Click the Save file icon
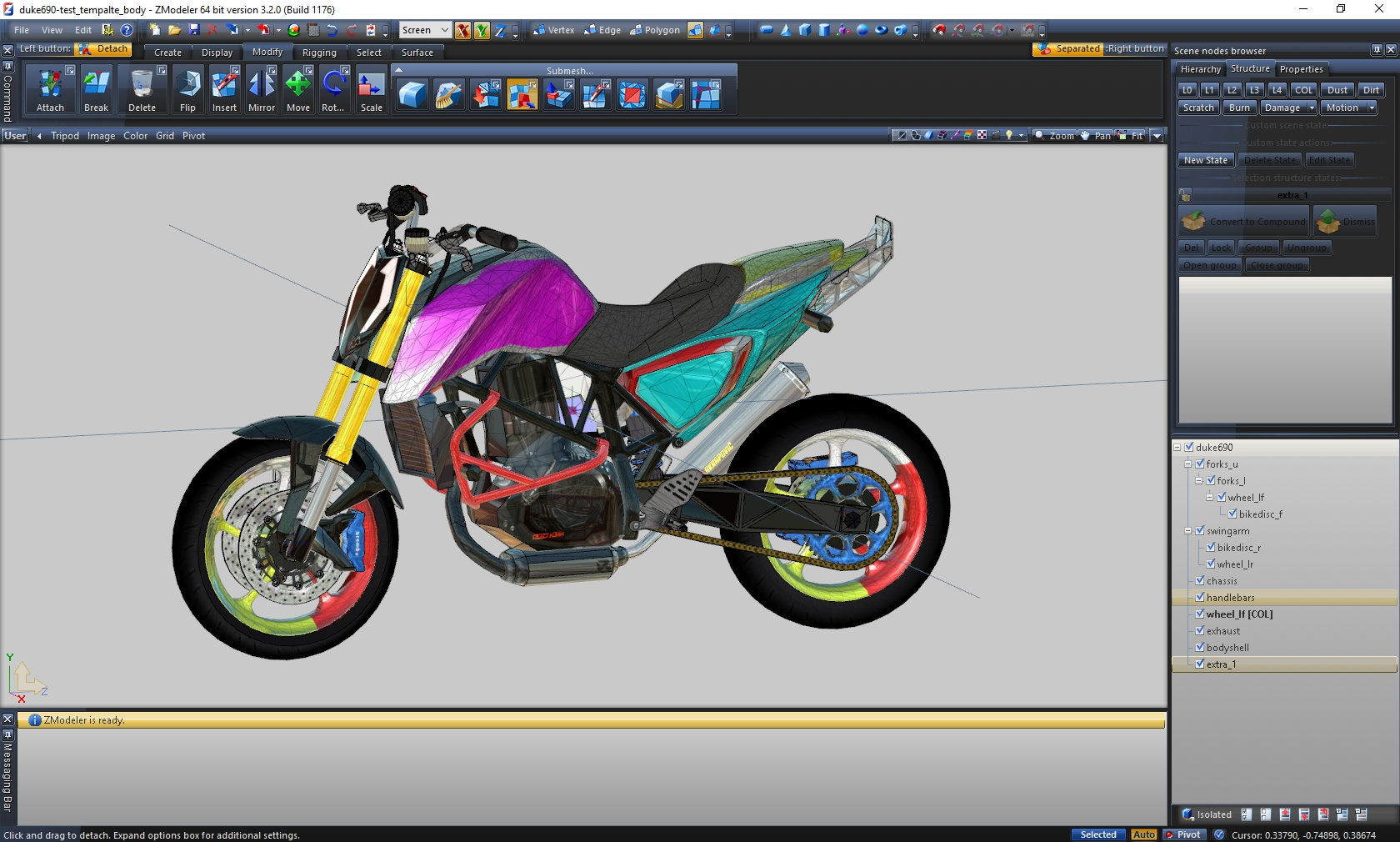 click(x=194, y=30)
